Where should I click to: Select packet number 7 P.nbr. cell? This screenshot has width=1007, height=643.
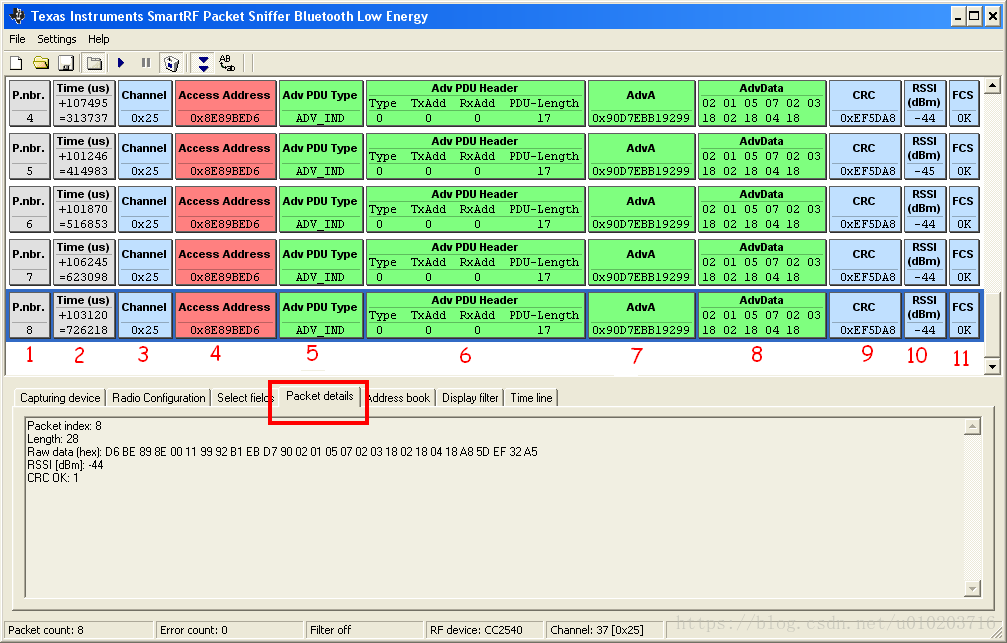(x=30, y=262)
